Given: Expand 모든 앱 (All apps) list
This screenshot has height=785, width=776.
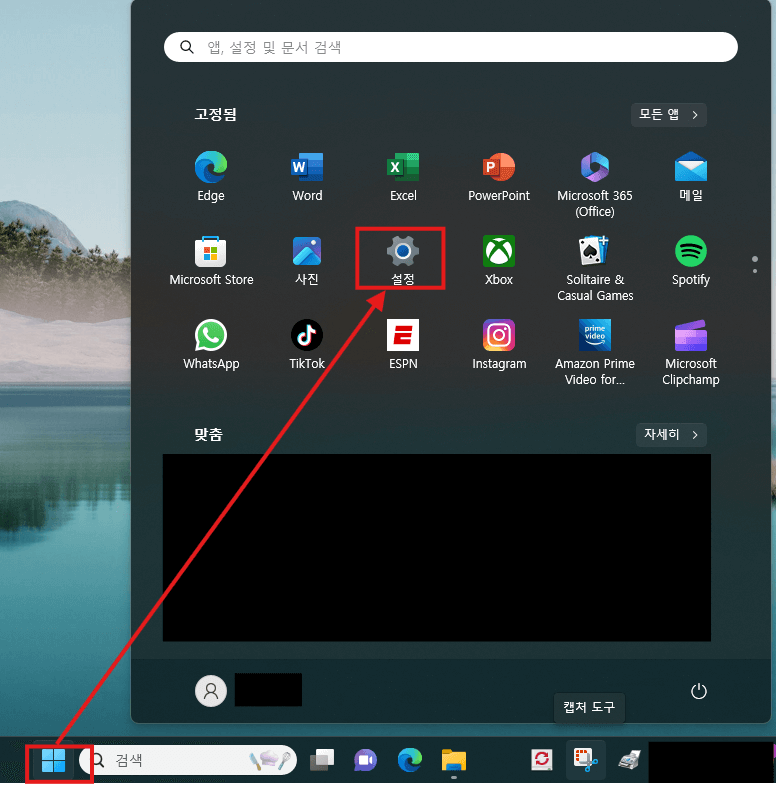Looking at the screenshot, I should [668, 115].
